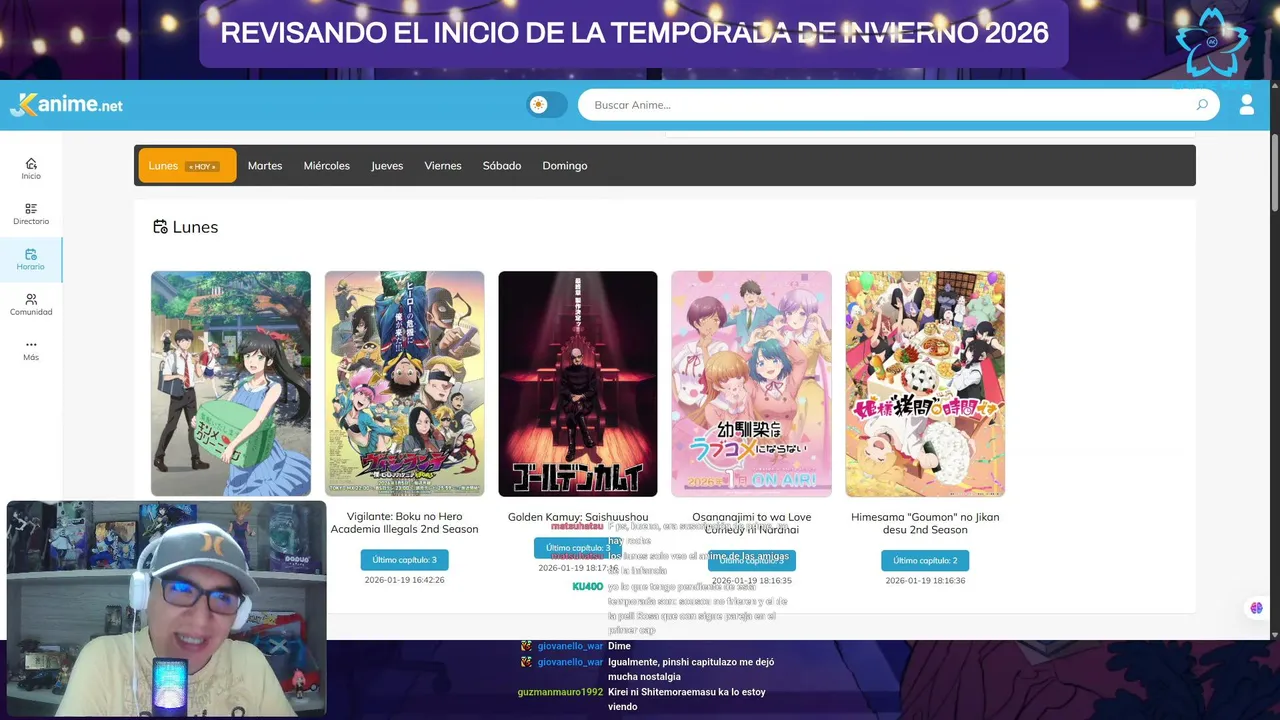Open Himesama Goumon no Jikan poster

tap(925, 384)
